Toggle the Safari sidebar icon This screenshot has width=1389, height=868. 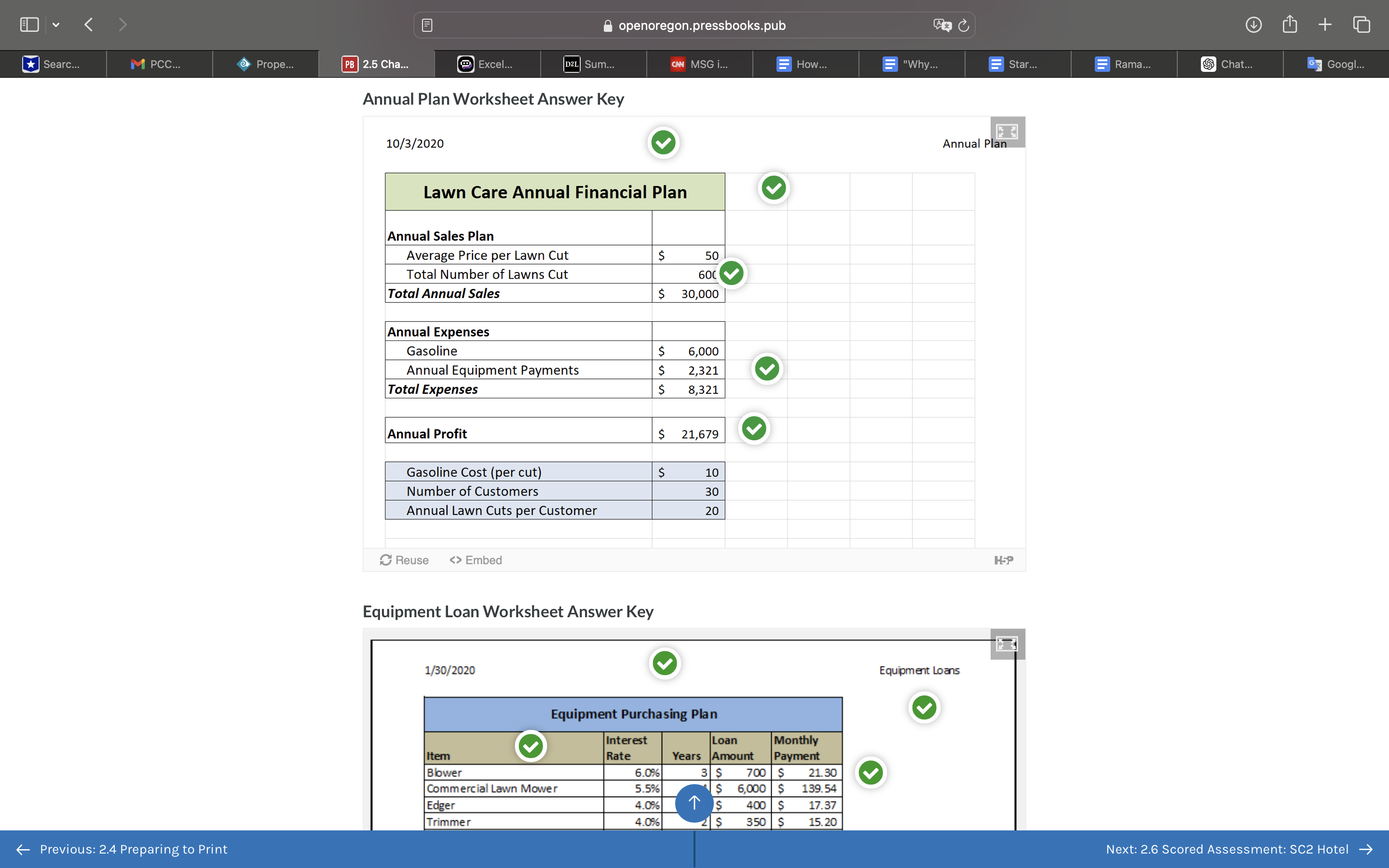point(29,24)
